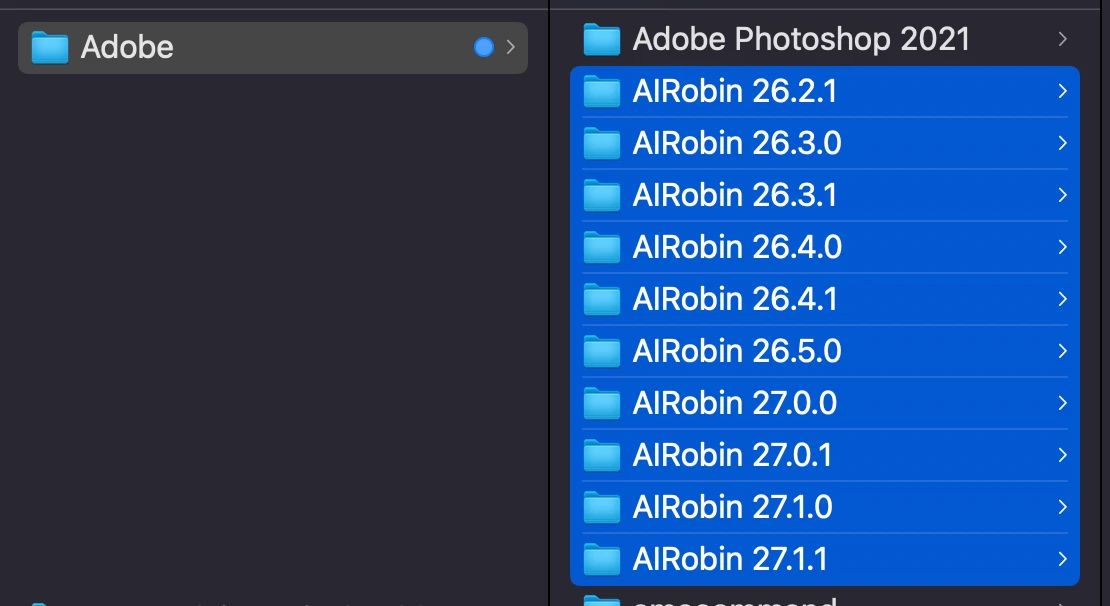The width and height of the screenshot is (1110, 606).
Task: Select the AIRobin 26.3.1 folder icon
Action: [602, 195]
